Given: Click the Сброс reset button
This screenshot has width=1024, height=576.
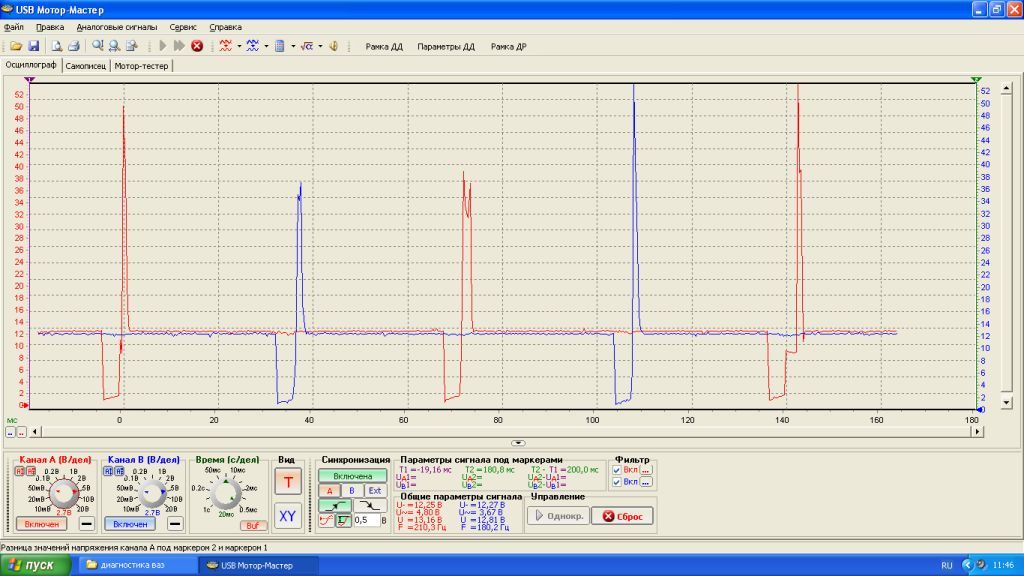Looking at the screenshot, I should coord(622,516).
